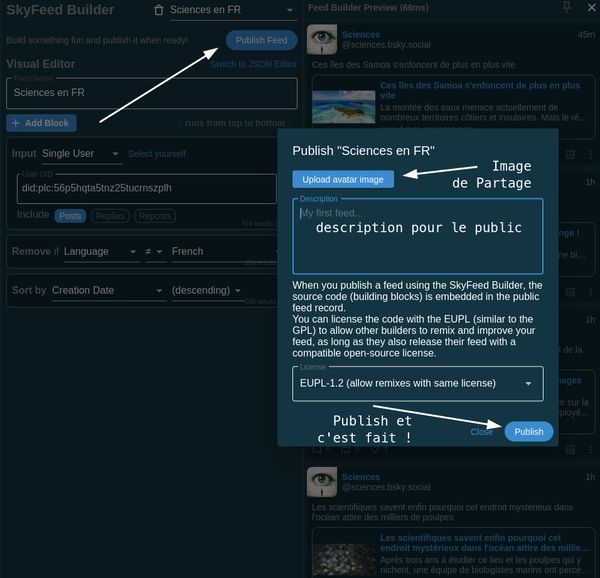Viewport: 600px width, 578px height.
Task: Expand the Single User input type dropdown
Action: click(x=80, y=154)
